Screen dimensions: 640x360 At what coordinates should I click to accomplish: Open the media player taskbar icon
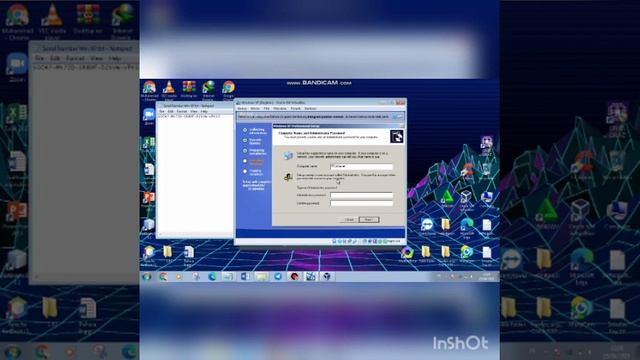(x=180, y=277)
